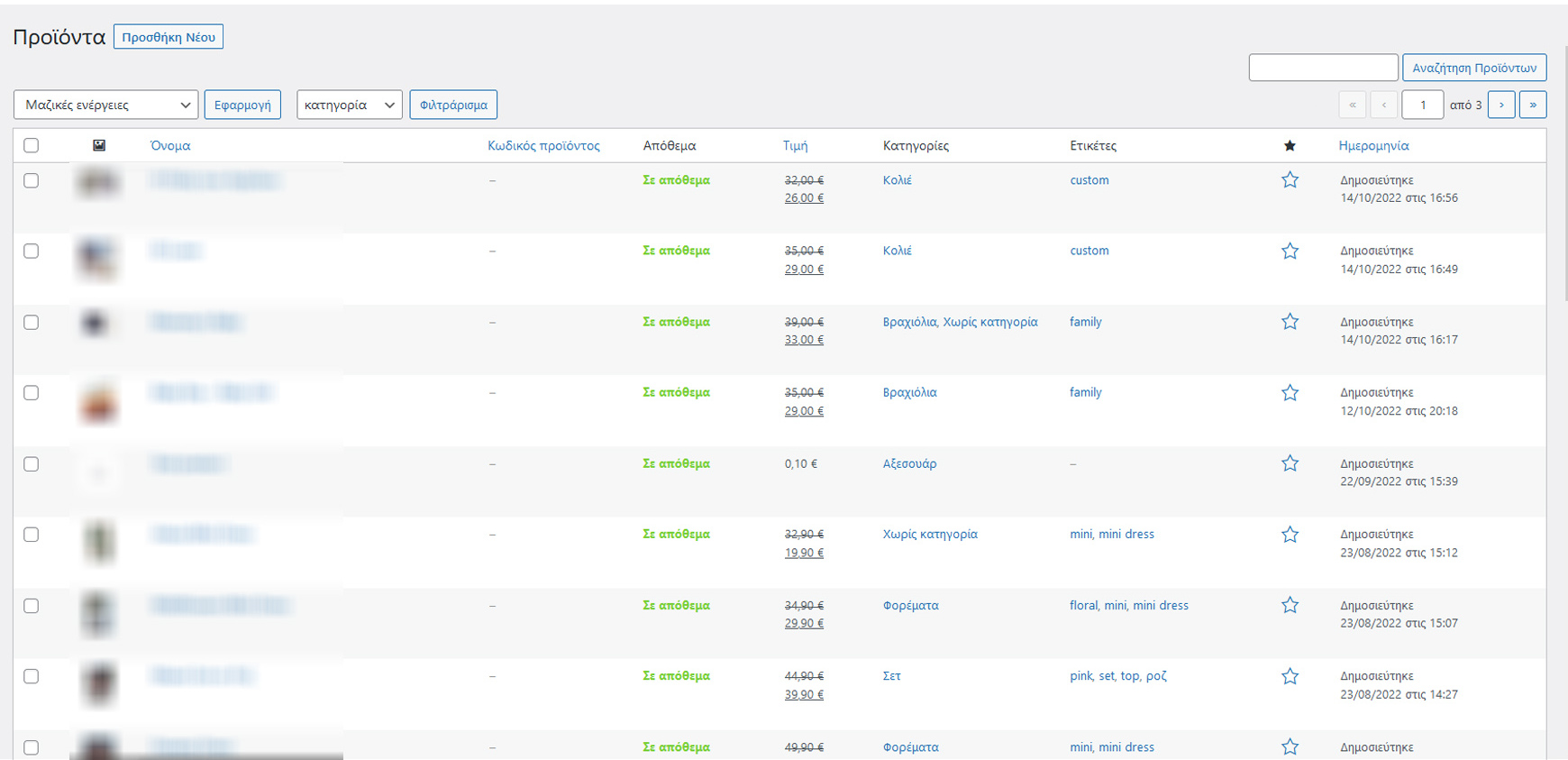Screen dimensions: 1568x760
Task: Click the image thumbnail column header icon
Action: point(99,145)
